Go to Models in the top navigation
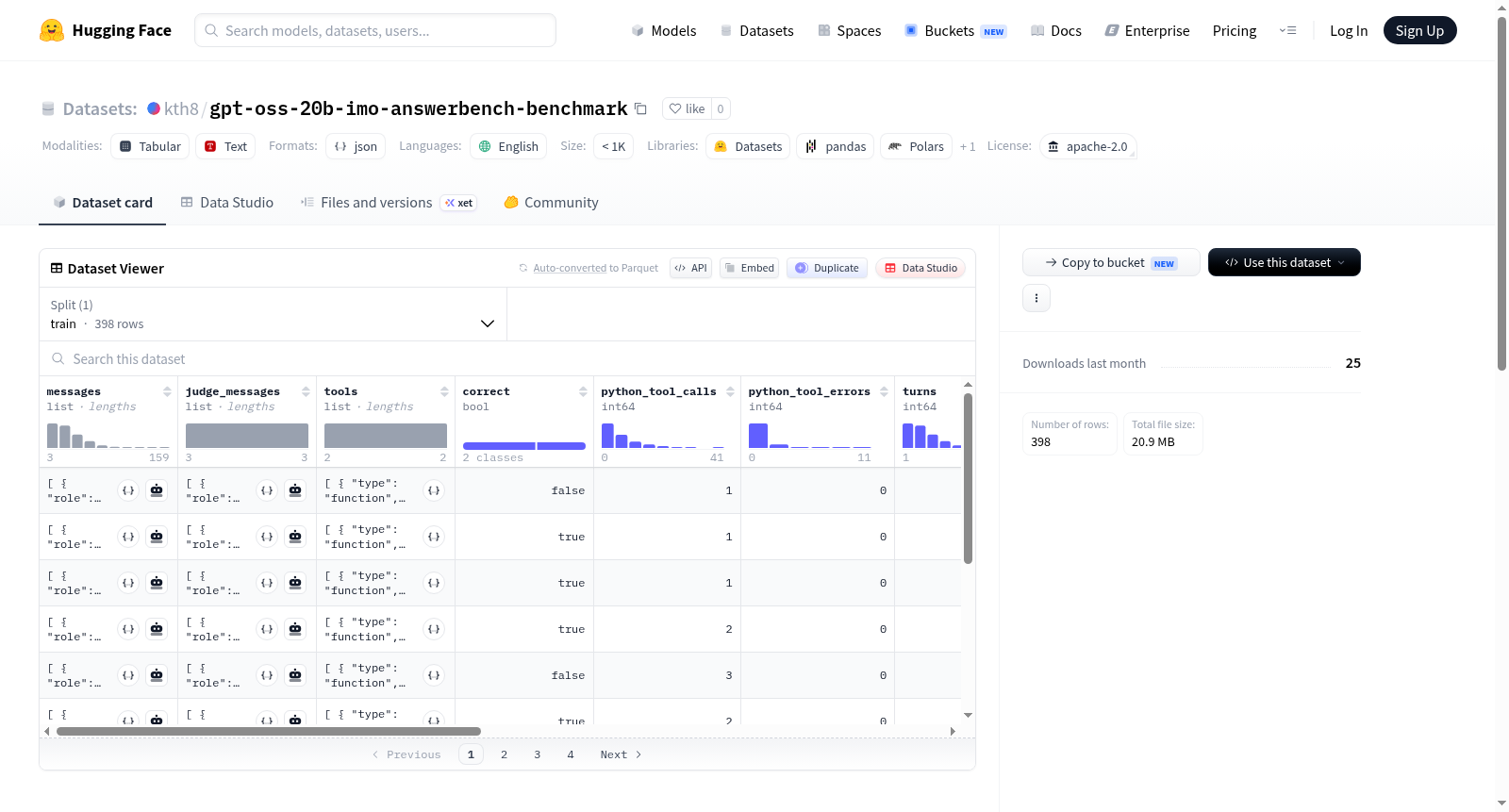 click(663, 30)
